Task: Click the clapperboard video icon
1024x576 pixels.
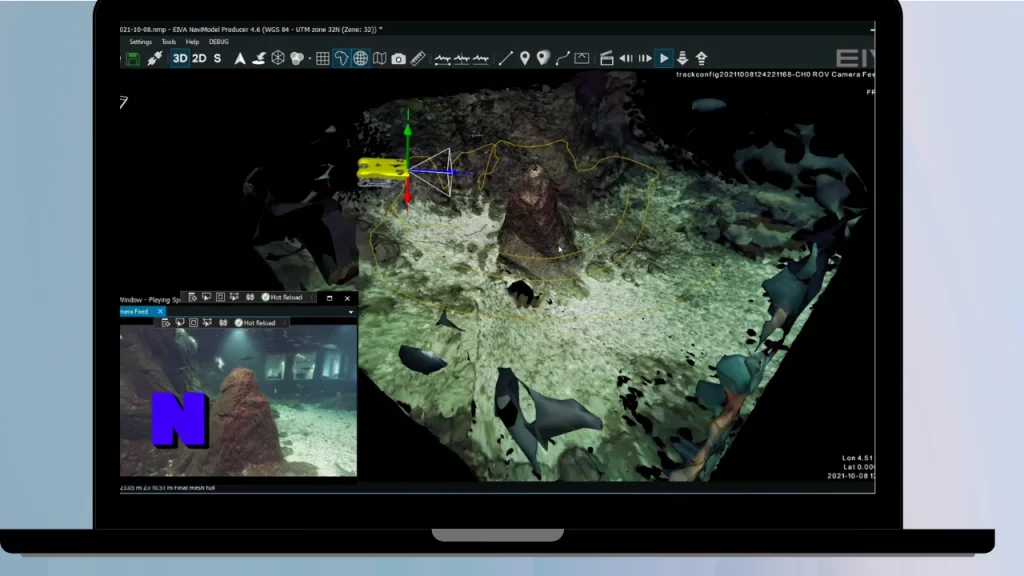Action: click(607, 58)
